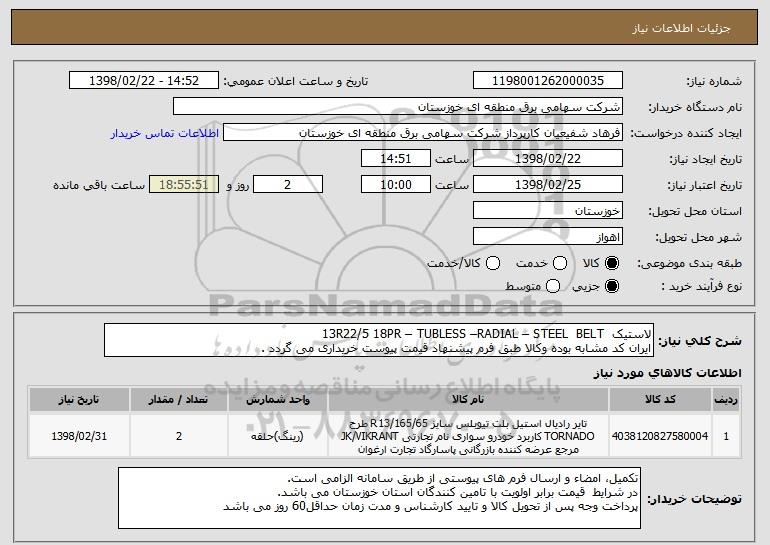The image size is (770, 545).
Task: Click the اطلاعات کالاهای مورد نیاز section heading
Action: coord(667,374)
